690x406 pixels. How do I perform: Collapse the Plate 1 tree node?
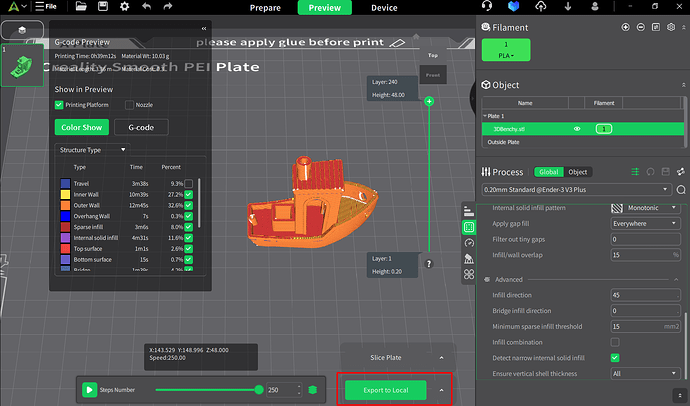(x=485, y=116)
